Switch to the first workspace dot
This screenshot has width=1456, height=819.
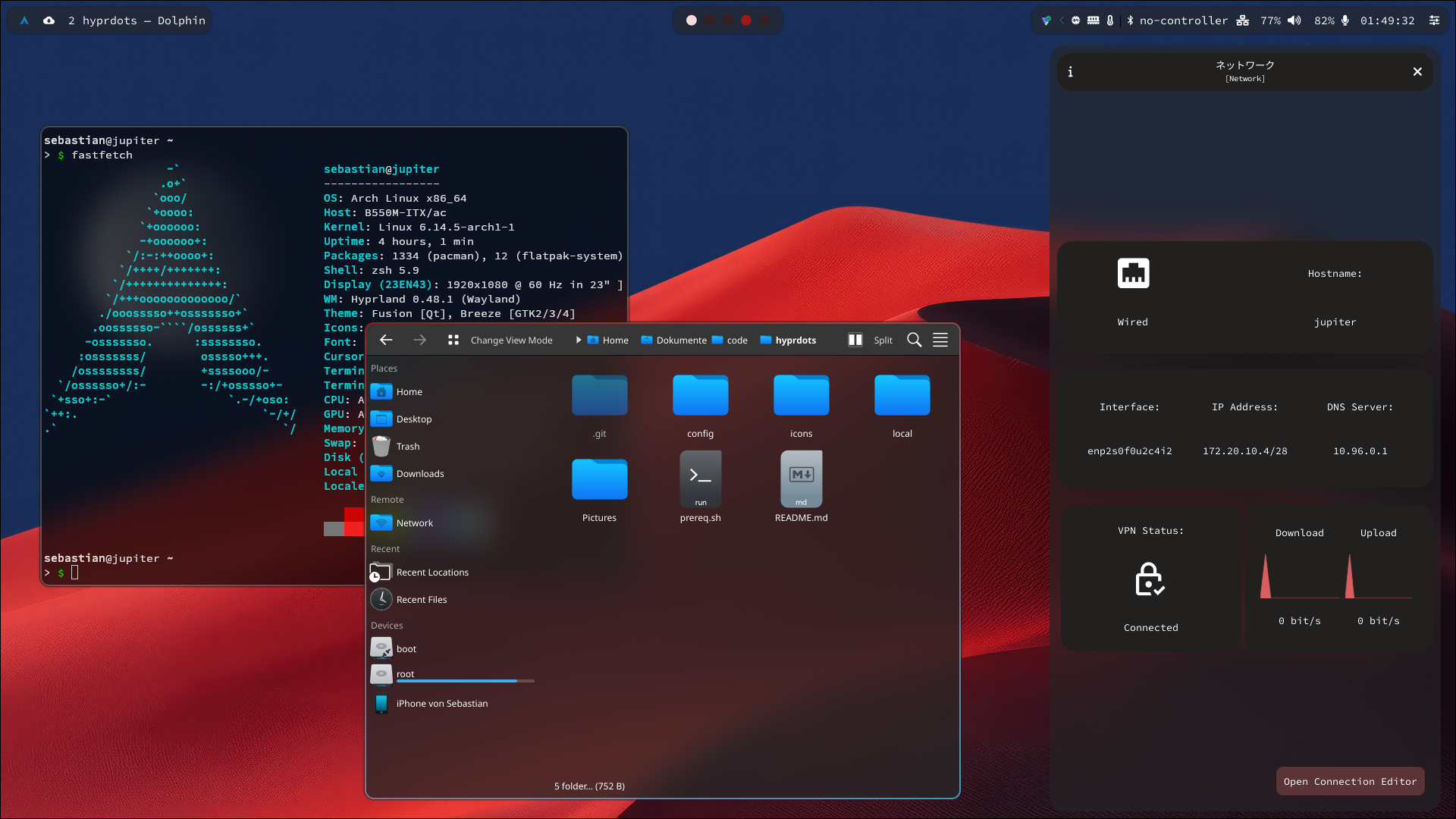pyautogui.click(x=692, y=20)
